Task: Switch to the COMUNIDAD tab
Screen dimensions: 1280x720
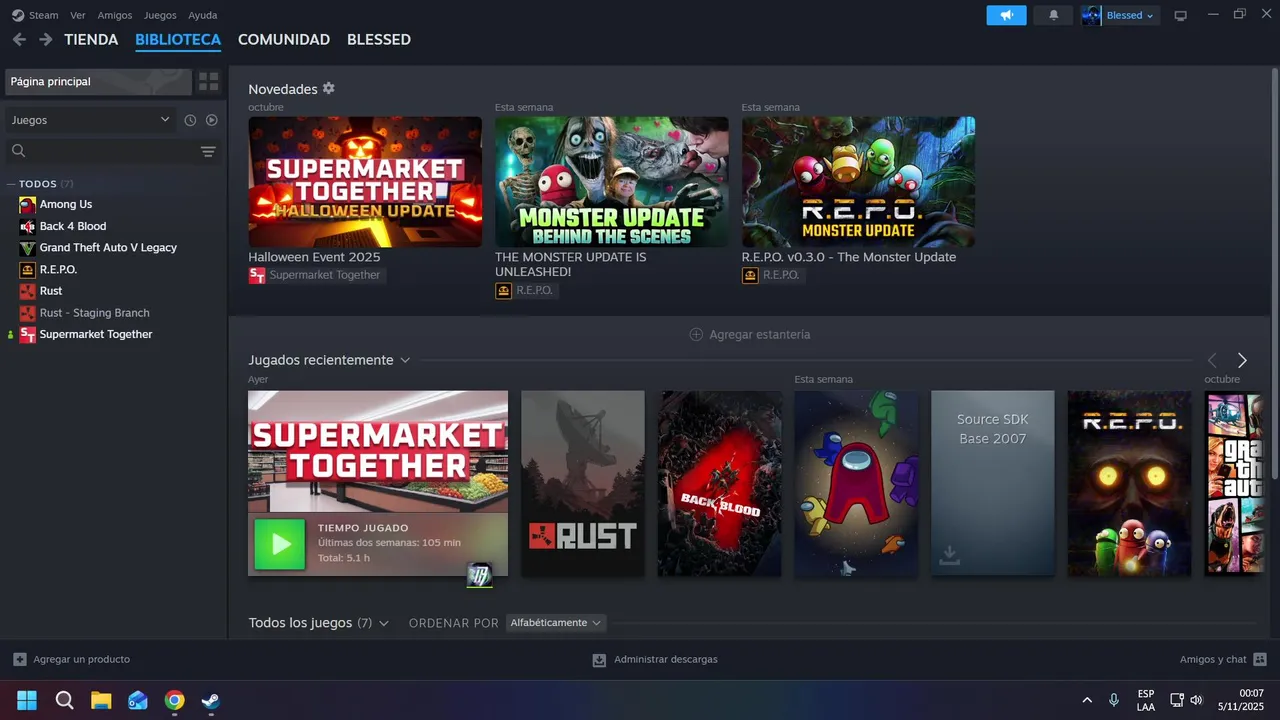Action: 284,40
